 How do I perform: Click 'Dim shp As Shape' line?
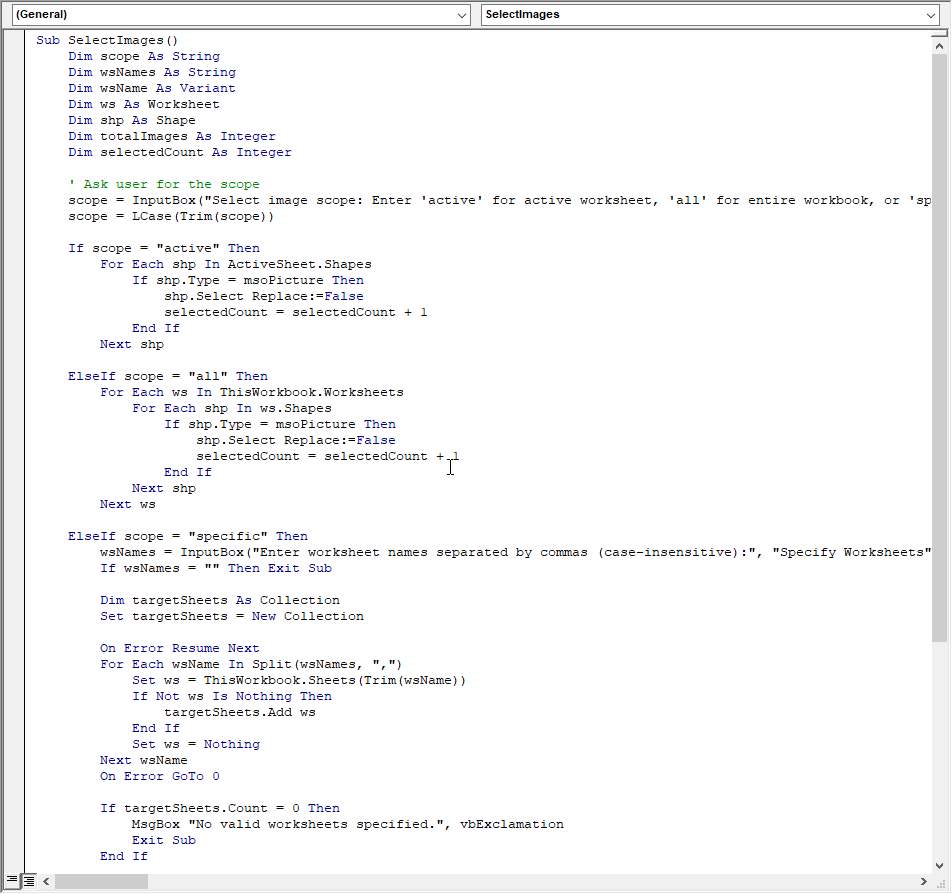(x=132, y=120)
